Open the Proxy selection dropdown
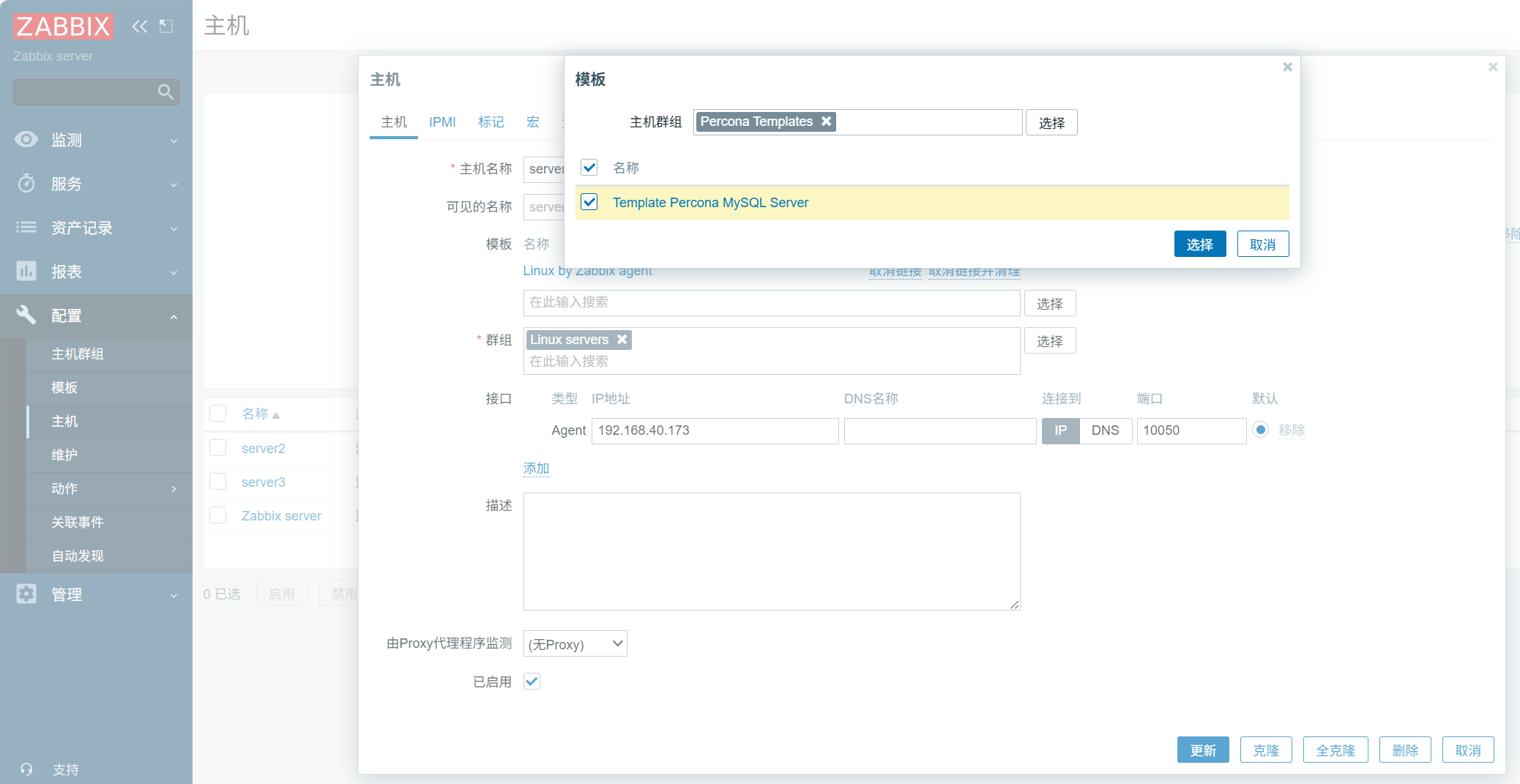 coord(575,644)
